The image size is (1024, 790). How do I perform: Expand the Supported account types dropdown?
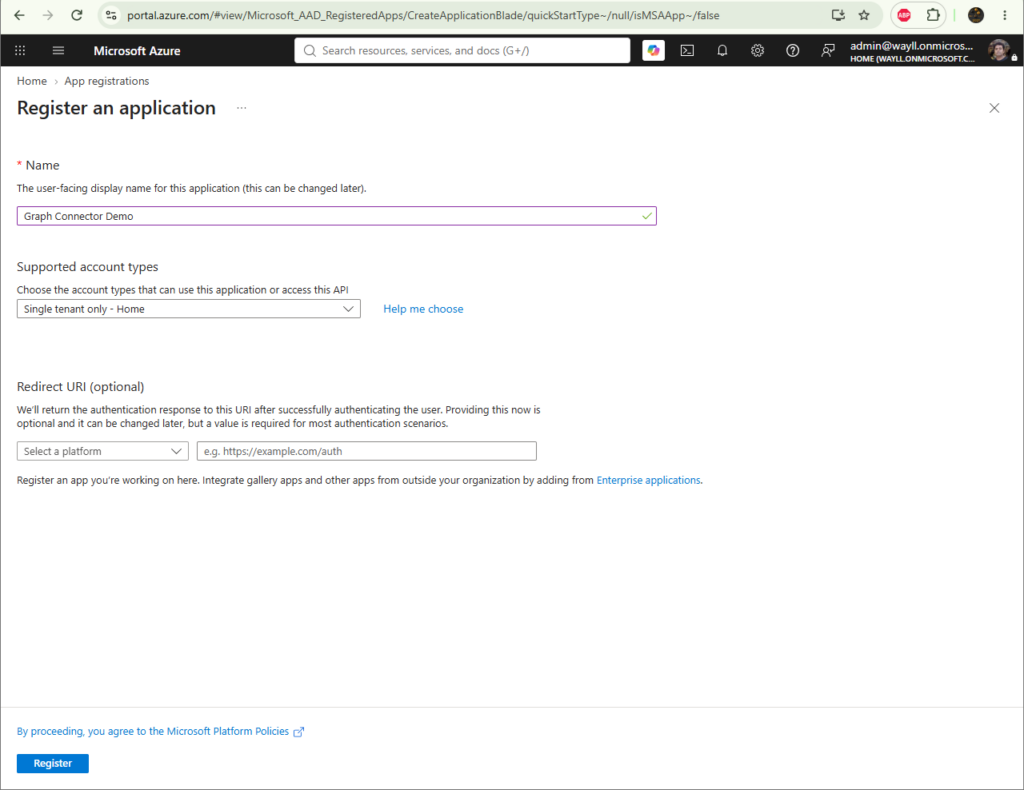point(189,309)
